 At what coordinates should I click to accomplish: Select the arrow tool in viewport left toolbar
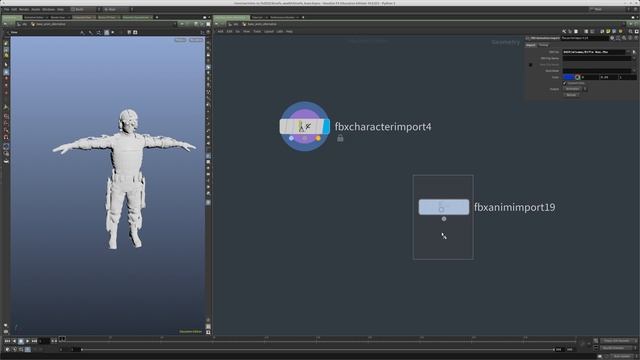tap(6, 64)
